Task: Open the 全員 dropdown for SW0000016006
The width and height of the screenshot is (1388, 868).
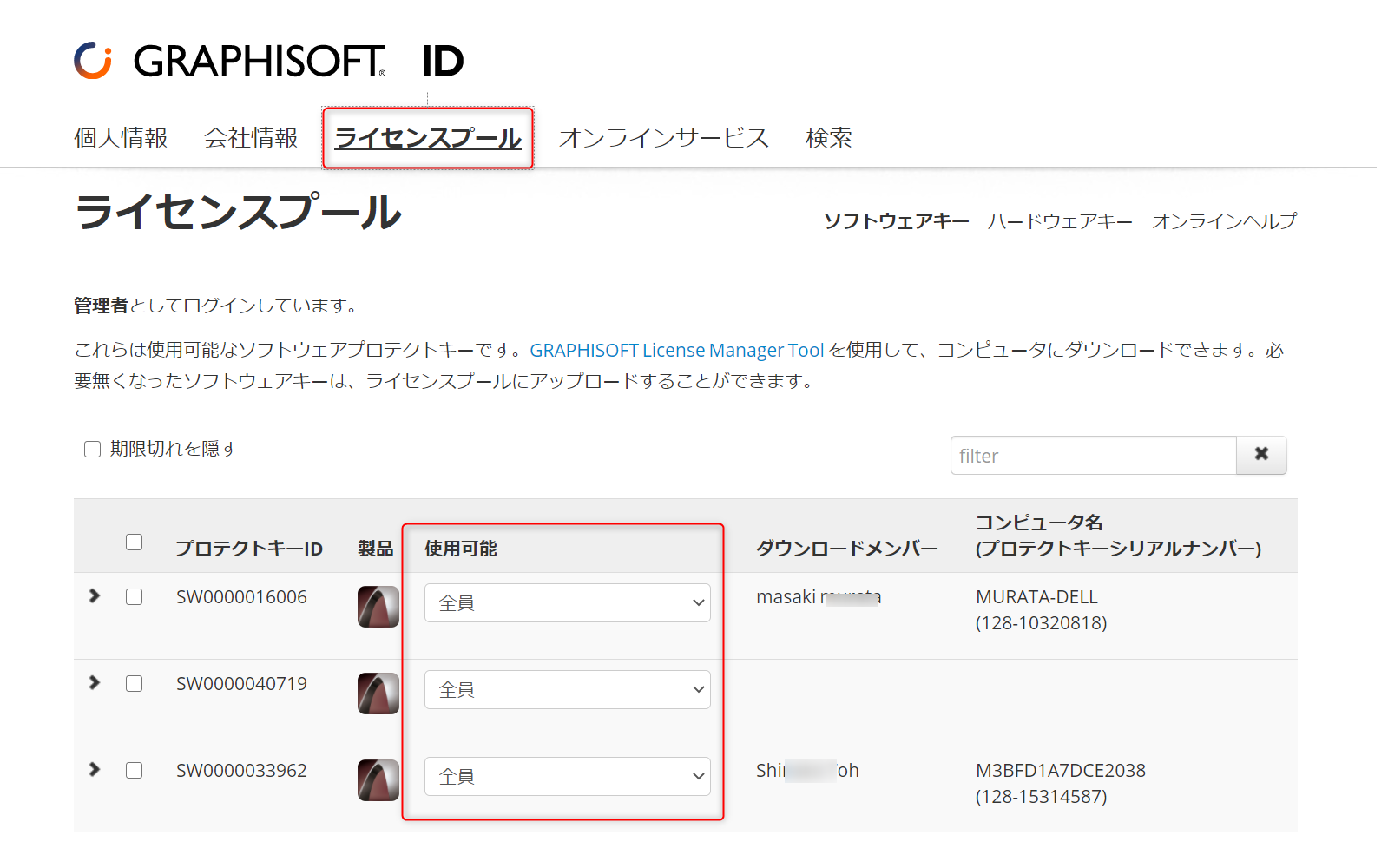Action: click(568, 602)
